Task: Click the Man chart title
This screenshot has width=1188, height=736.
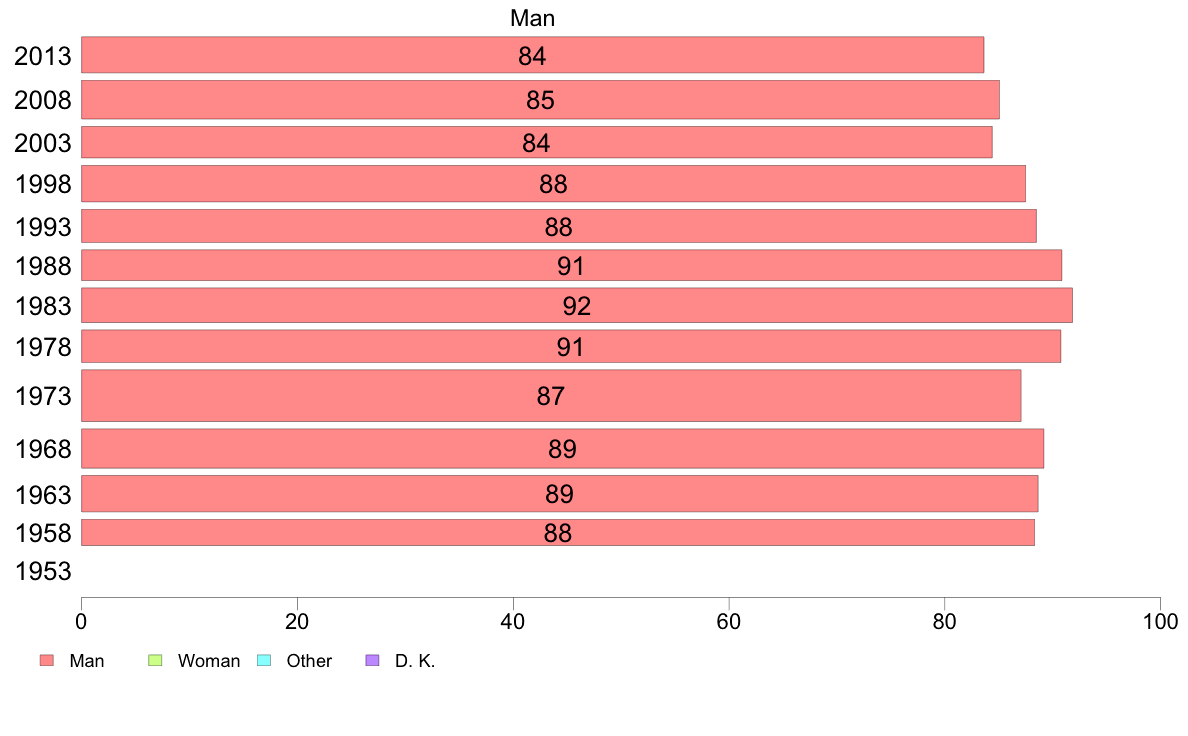Action: [533, 18]
